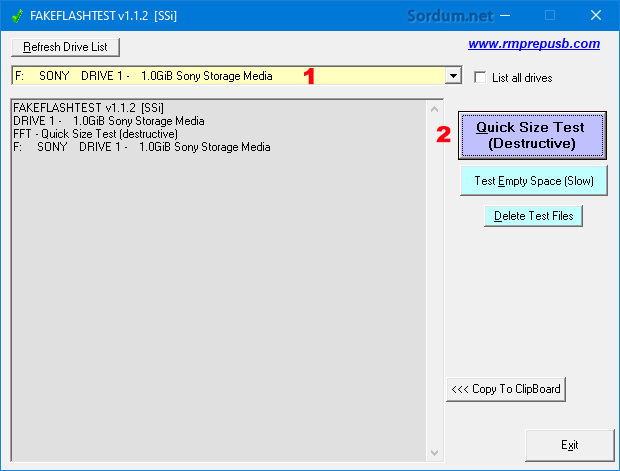Close the FAKEFLASHTEST window
The image size is (620, 471).
(x=595, y=15)
